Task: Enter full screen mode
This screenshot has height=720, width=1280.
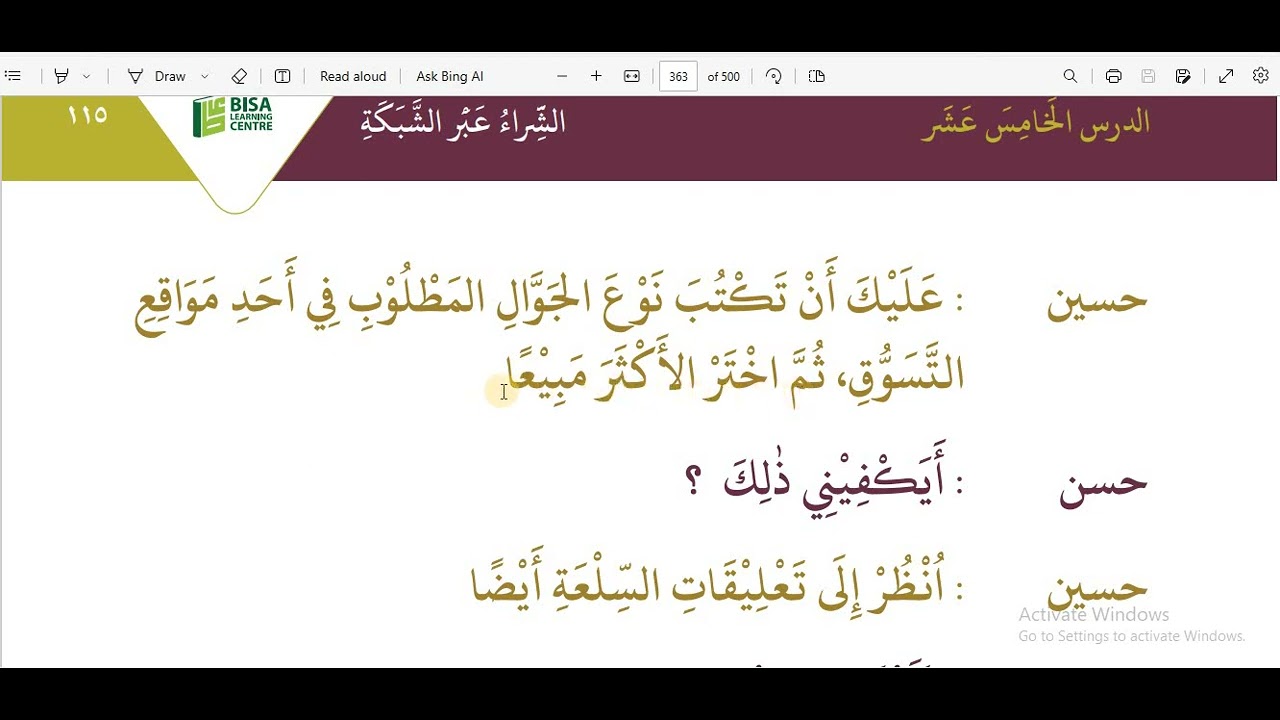Action: coord(1226,76)
